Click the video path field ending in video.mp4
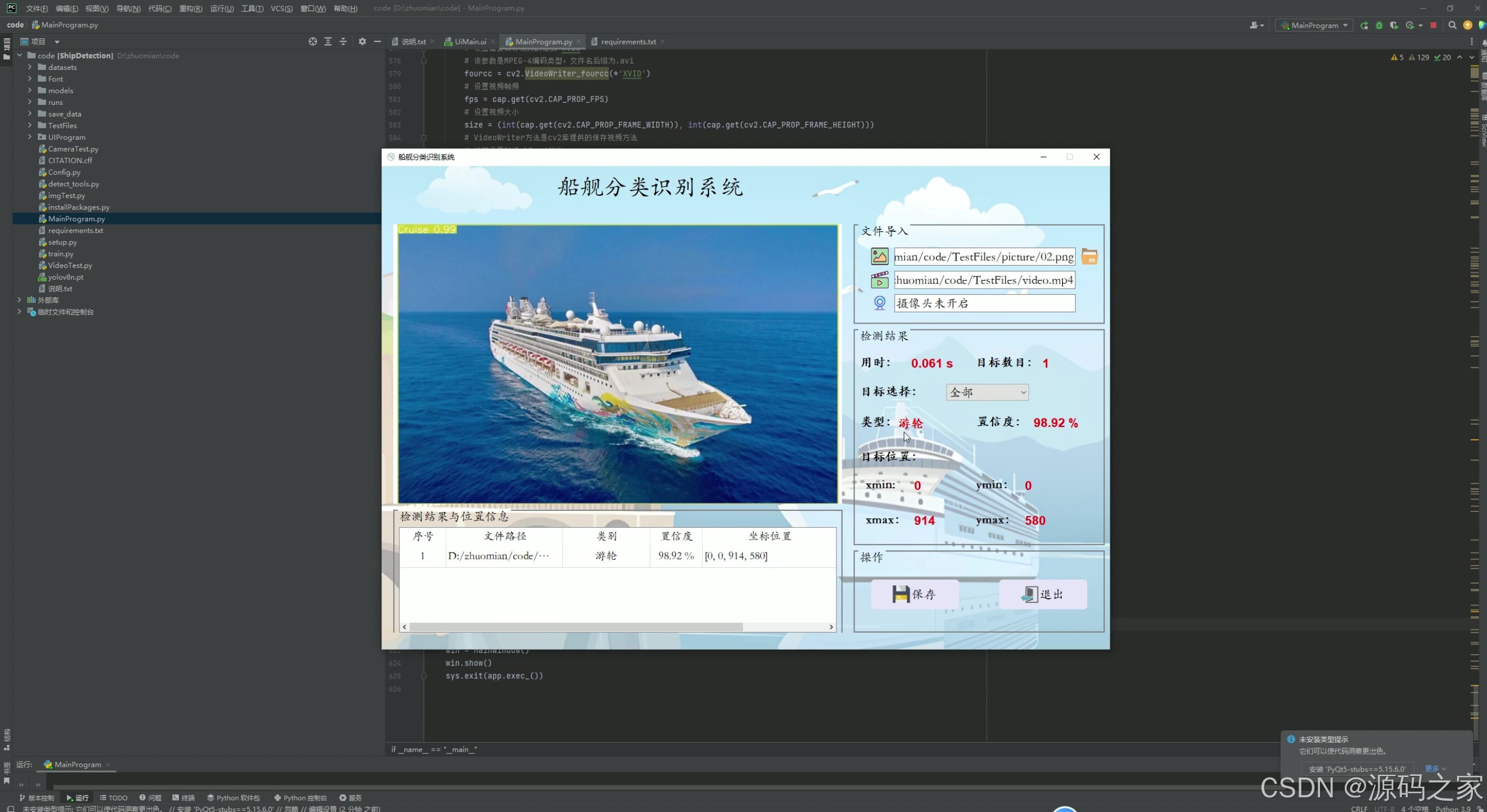Image resolution: width=1487 pixels, height=812 pixels. (x=985, y=280)
